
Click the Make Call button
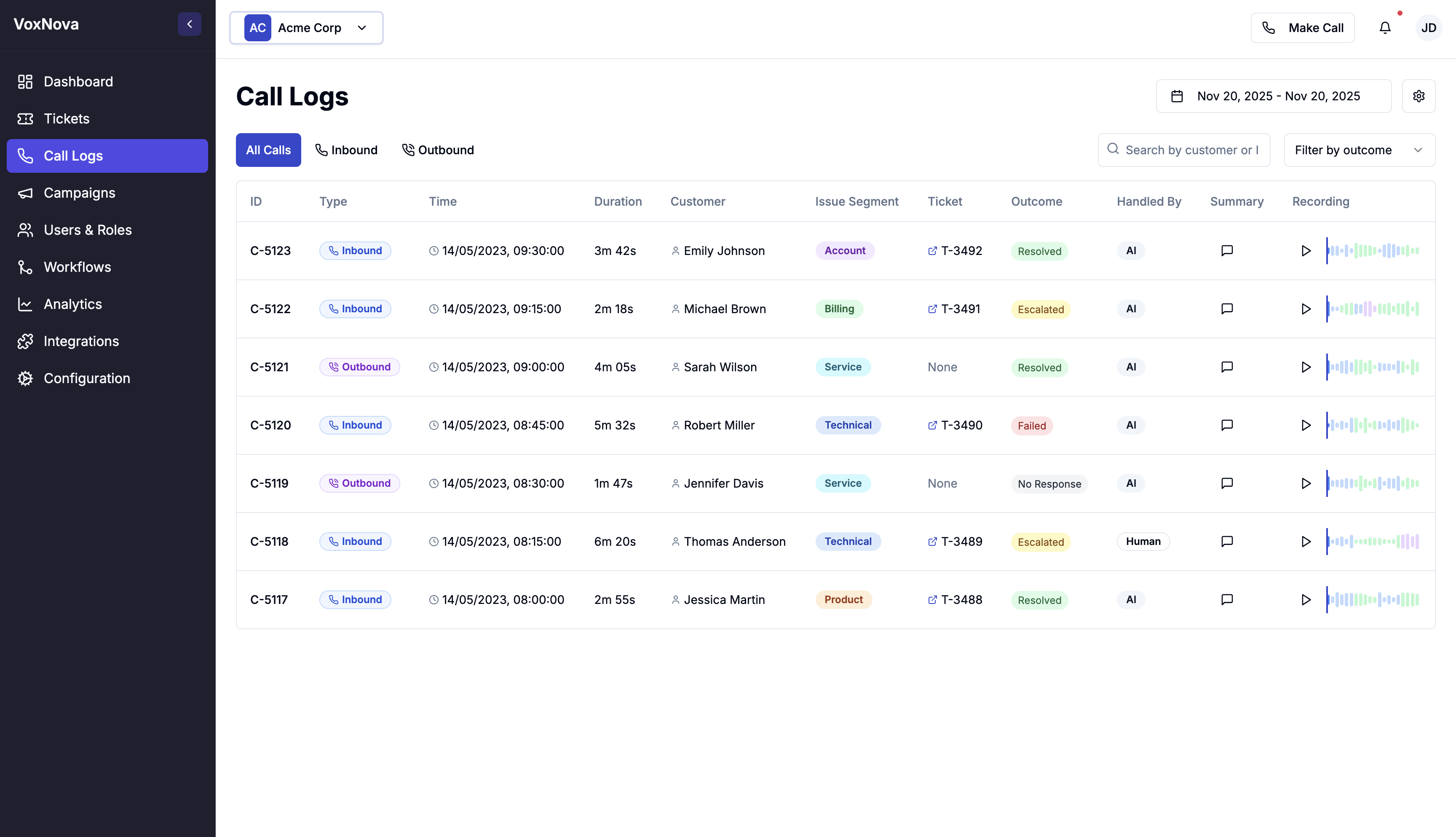pyautogui.click(x=1303, y=27)
